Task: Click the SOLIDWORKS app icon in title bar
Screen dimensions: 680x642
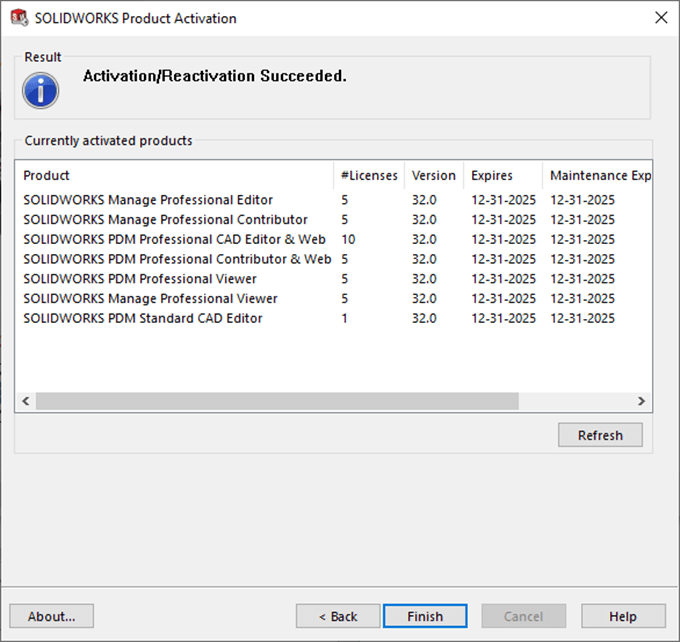Action: tap(19, 18)
